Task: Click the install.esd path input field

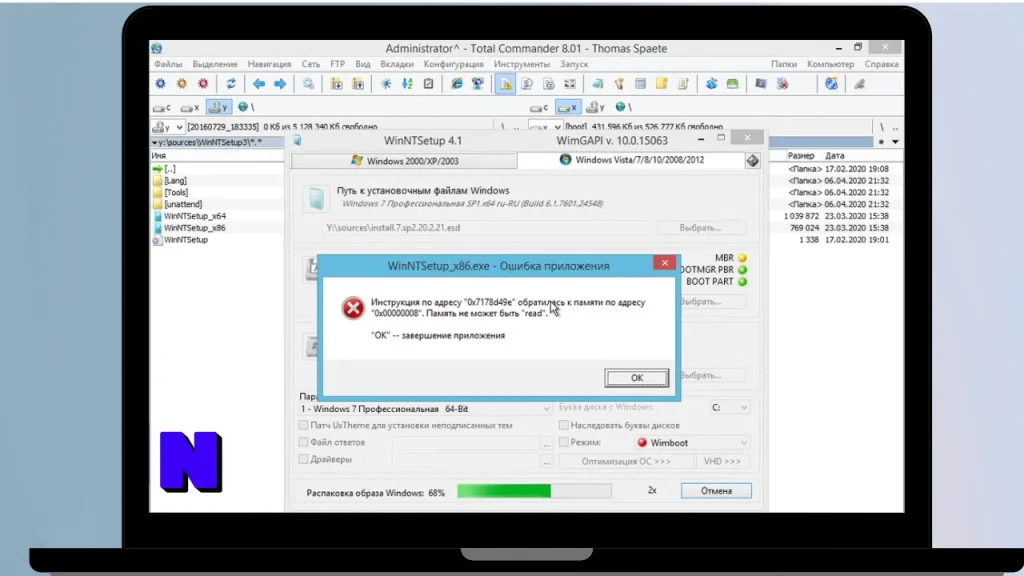Action: (485, 228)
